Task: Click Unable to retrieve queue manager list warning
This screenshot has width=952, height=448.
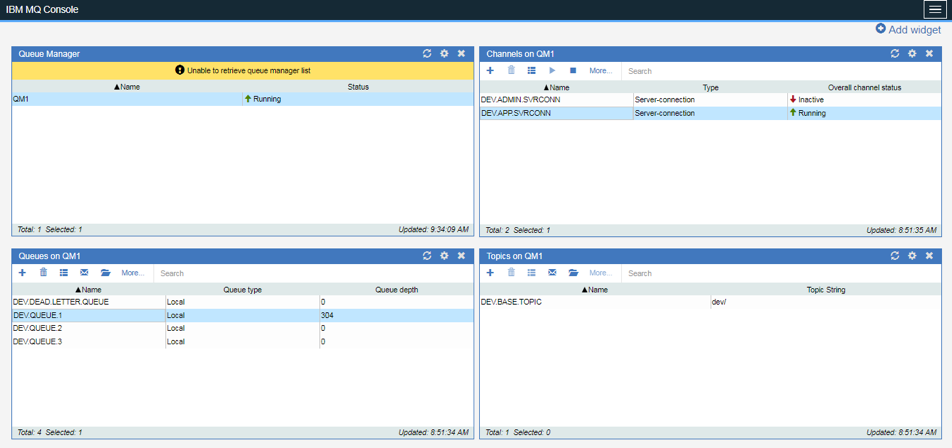Action: pyautogui.click(x=242, y=70)
